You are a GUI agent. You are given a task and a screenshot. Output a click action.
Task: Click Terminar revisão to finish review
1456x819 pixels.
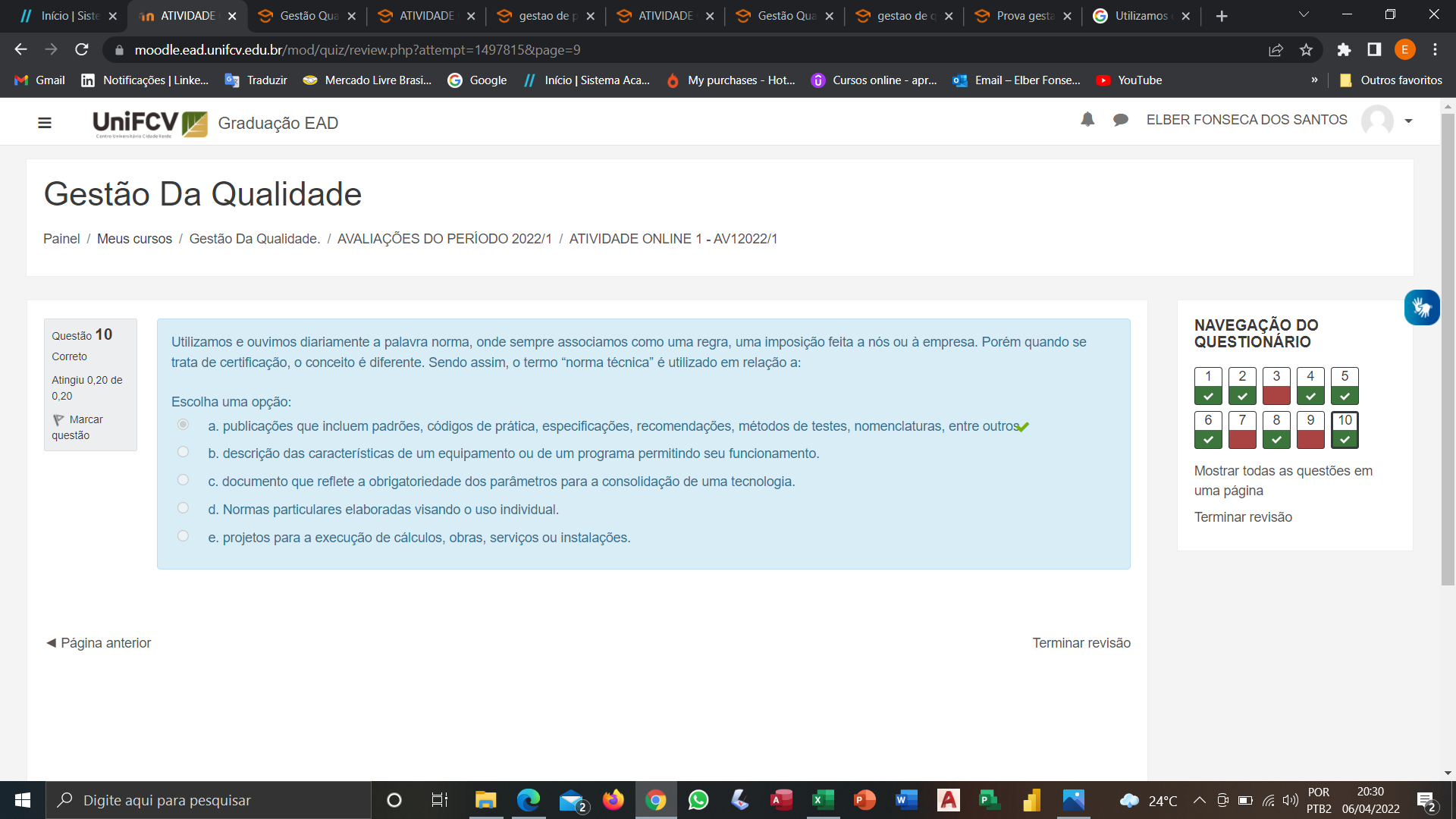(x=1081, y=642)
